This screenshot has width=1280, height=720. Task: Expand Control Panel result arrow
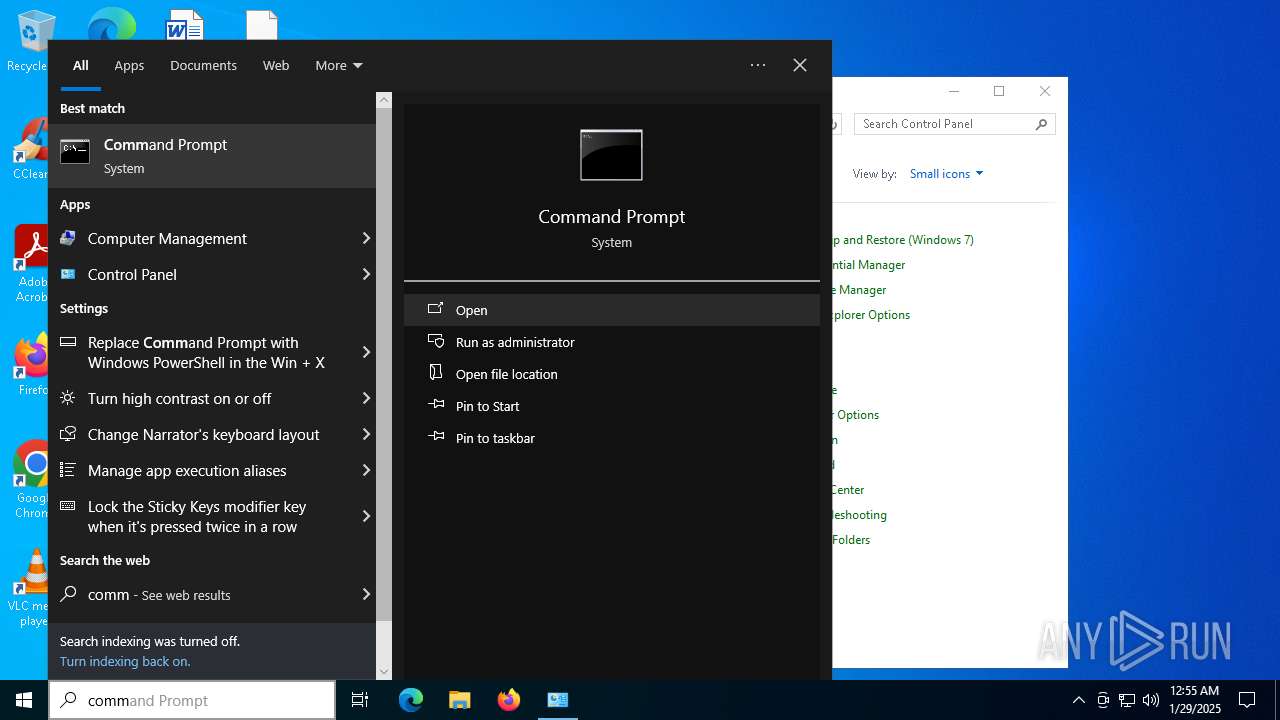(x=366, y=274)
